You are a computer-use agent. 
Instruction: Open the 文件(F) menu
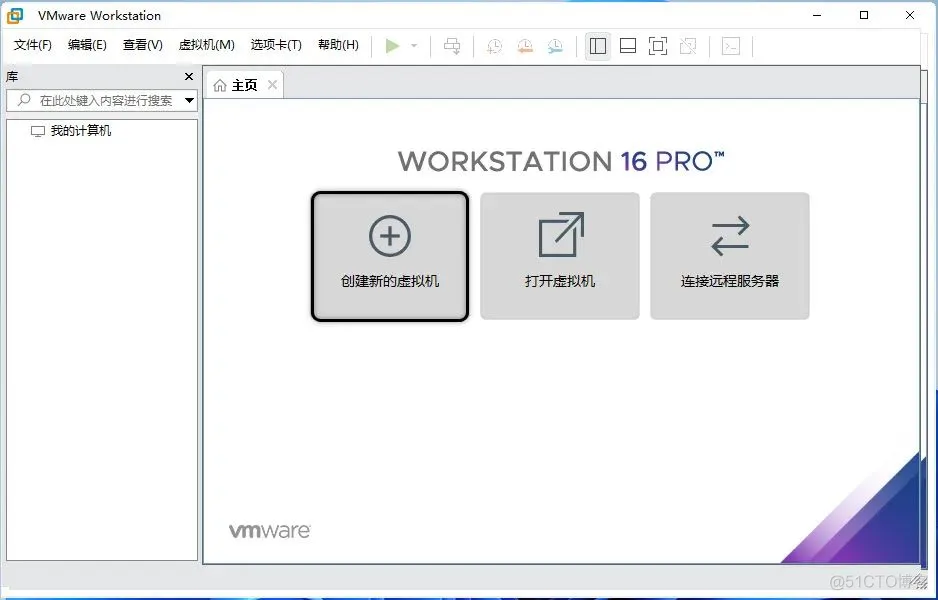tap(32, 45)
